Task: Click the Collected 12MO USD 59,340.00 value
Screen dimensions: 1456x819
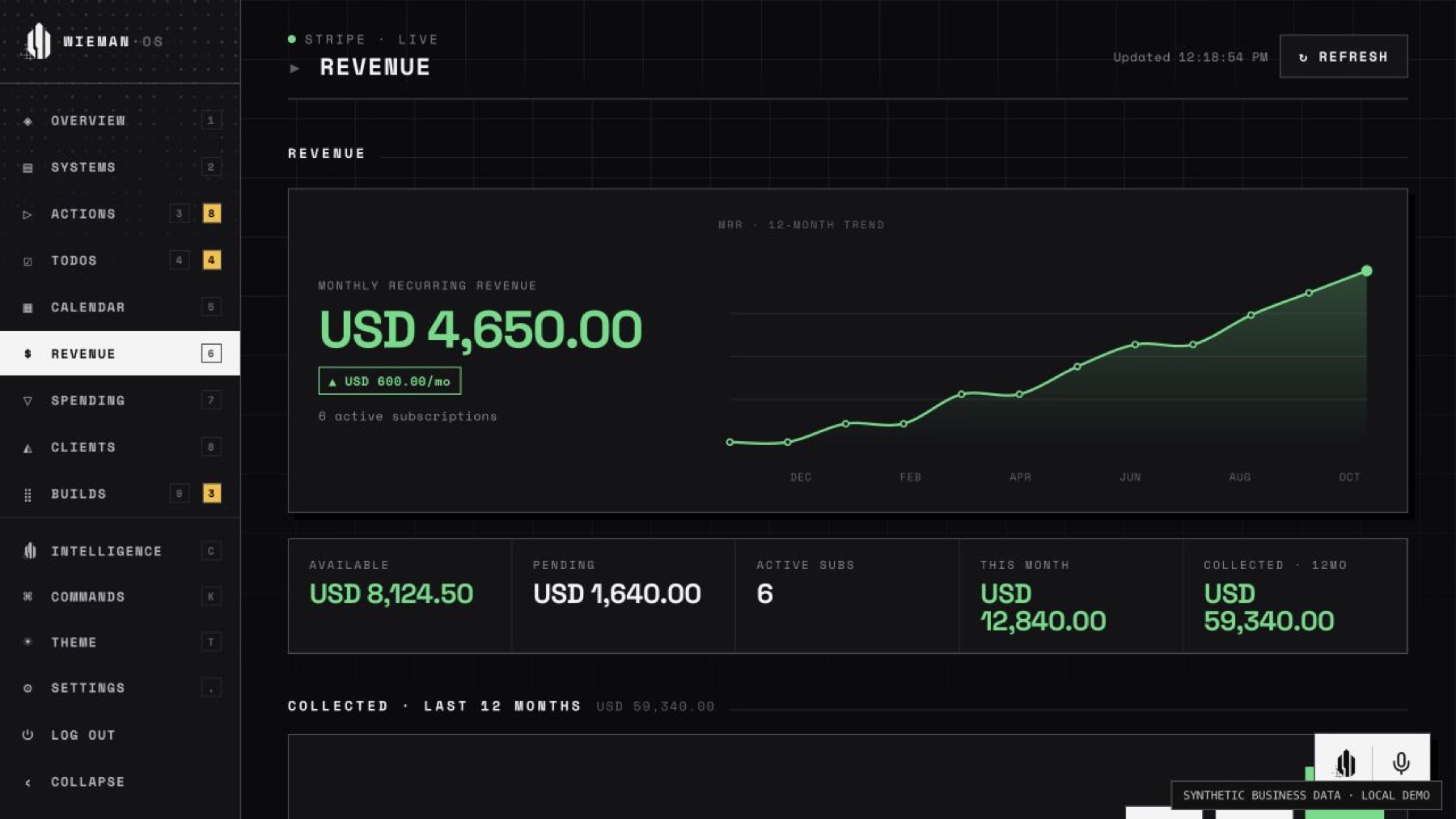Action: click(x=1268, y=608)
